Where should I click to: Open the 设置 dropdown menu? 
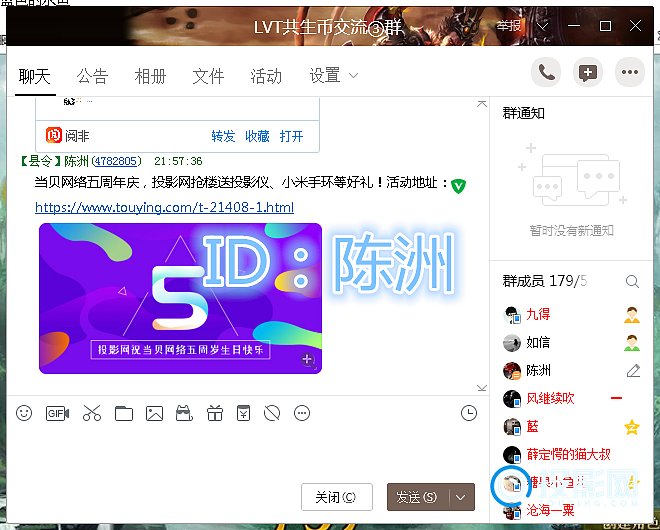333,76
